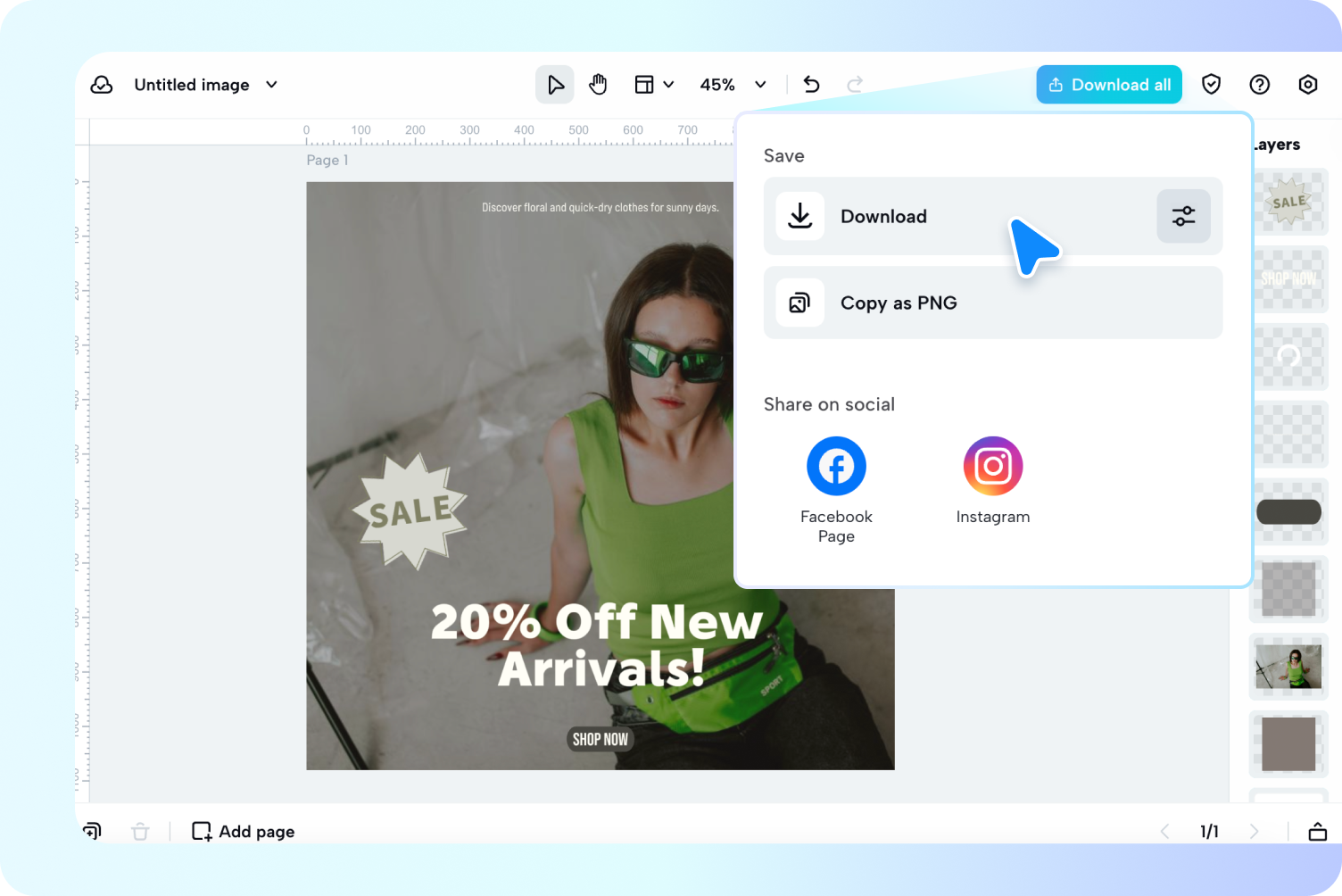Click the shield/privacy icon in toolbar
Image resolution: width=1342 pixels, height=896 pixels.
(x=1211, y=84)
